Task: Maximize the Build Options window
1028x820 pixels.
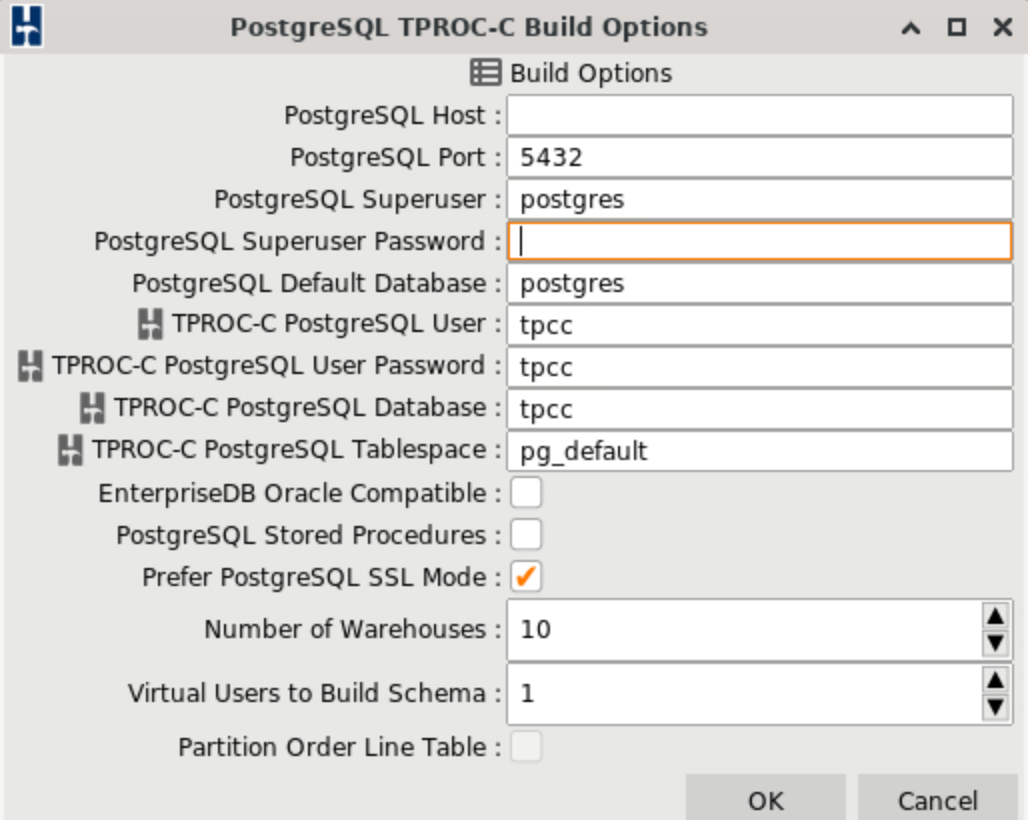Action: [957, 28]
